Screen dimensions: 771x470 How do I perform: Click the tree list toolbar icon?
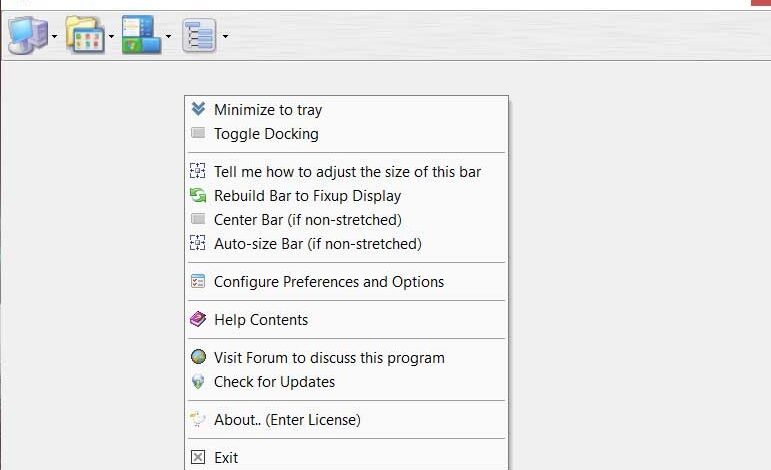[x=199, y=36]
